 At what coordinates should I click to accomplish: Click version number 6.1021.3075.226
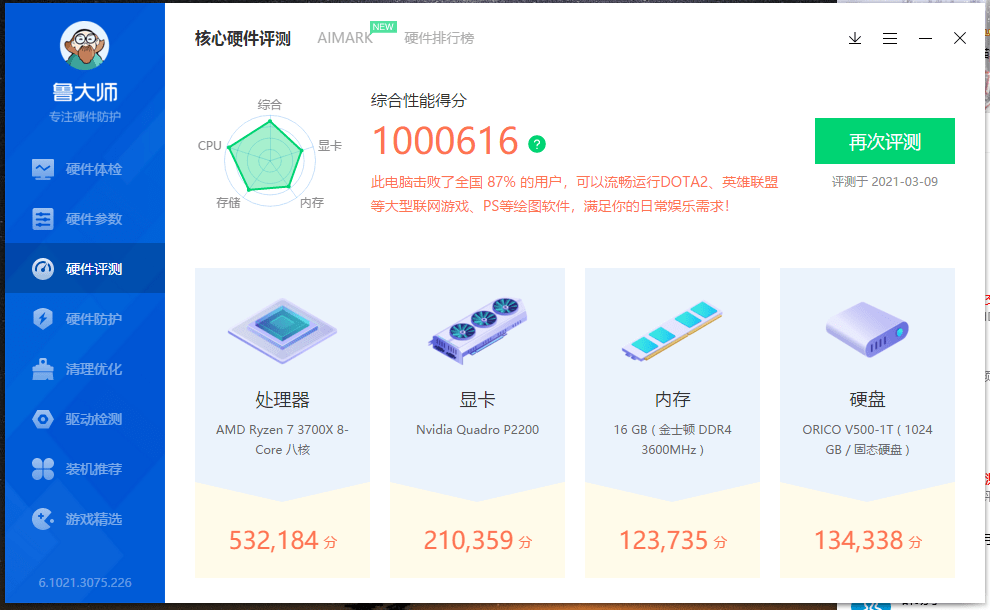coord(85,583)
